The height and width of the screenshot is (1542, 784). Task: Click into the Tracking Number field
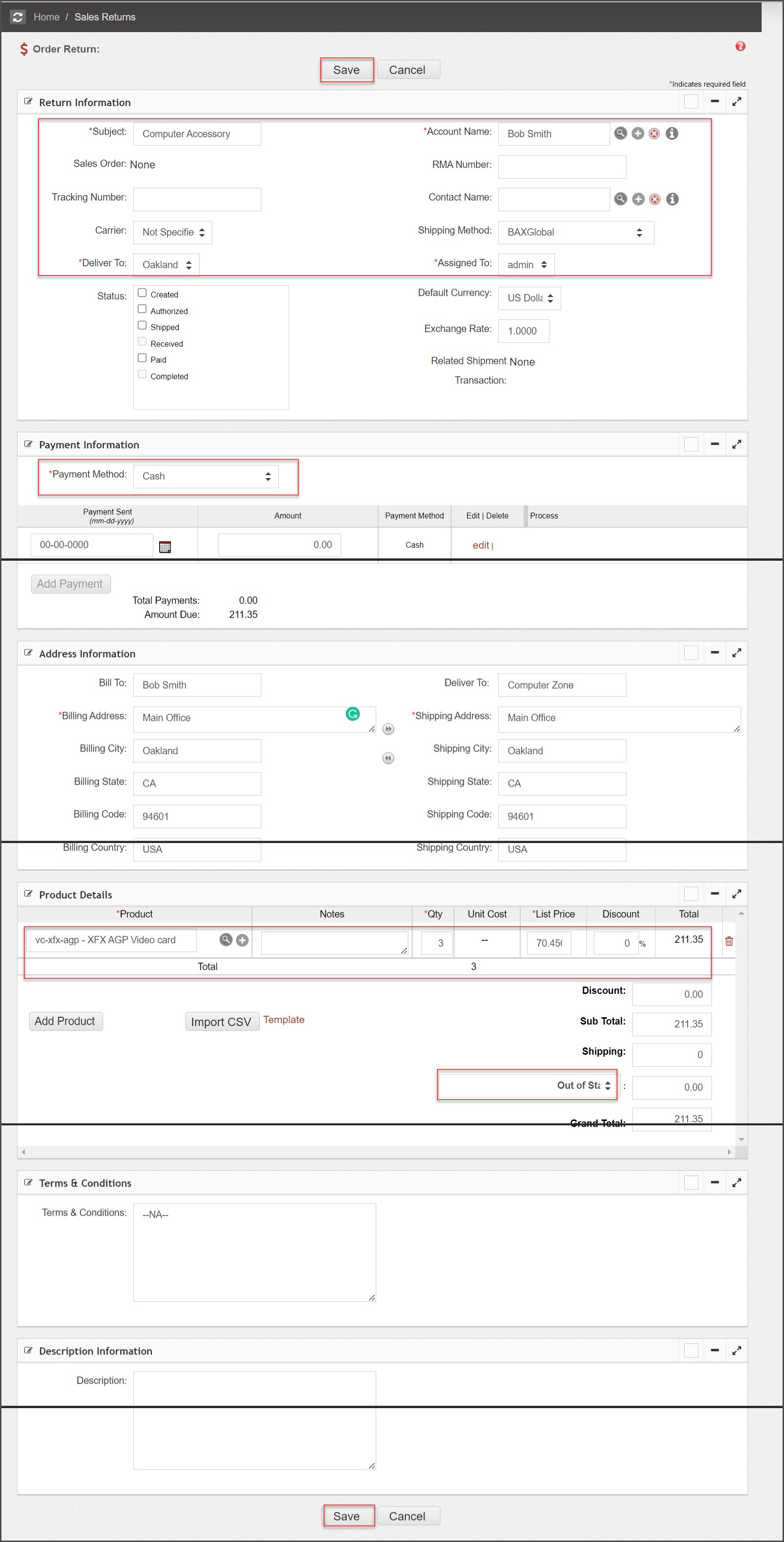coord(197,200)
